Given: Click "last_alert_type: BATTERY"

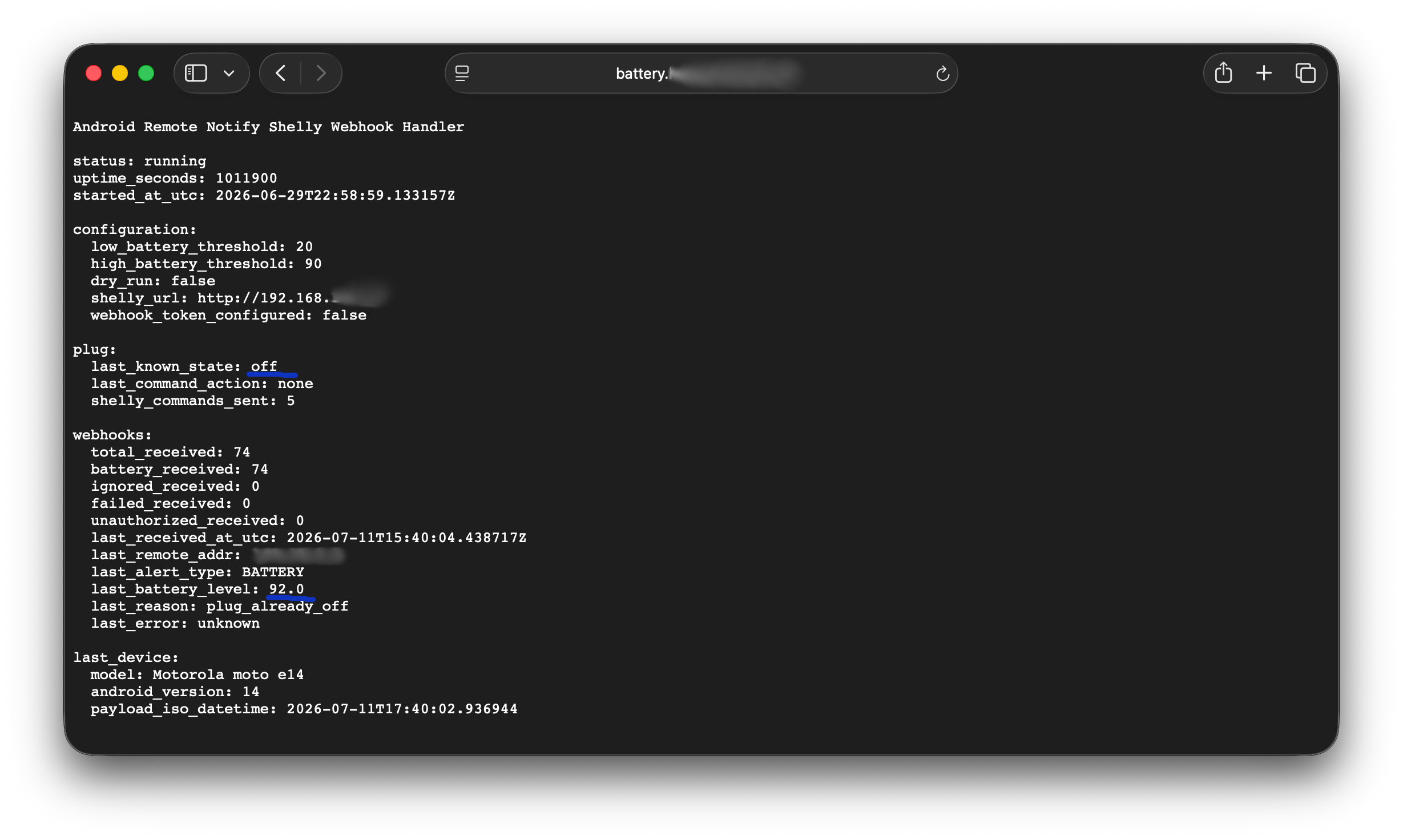Looking at the screenshot, I should [x=197, y=572].
